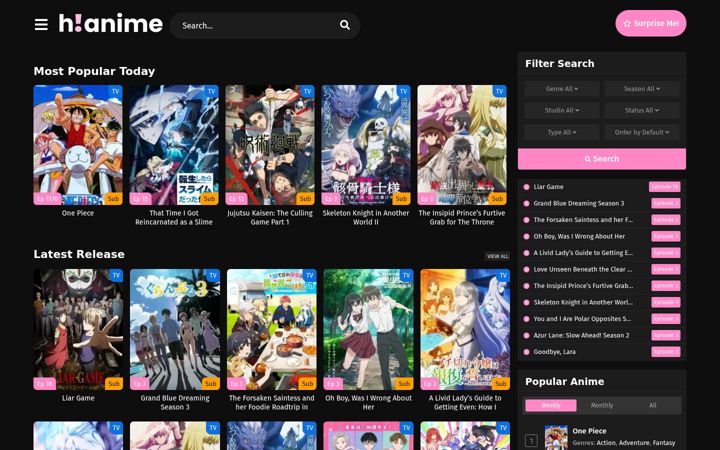Click the episode badge next to Liar Game in sidebar
The width and height of the screenshot is (720, 450).
click(664, 187)
